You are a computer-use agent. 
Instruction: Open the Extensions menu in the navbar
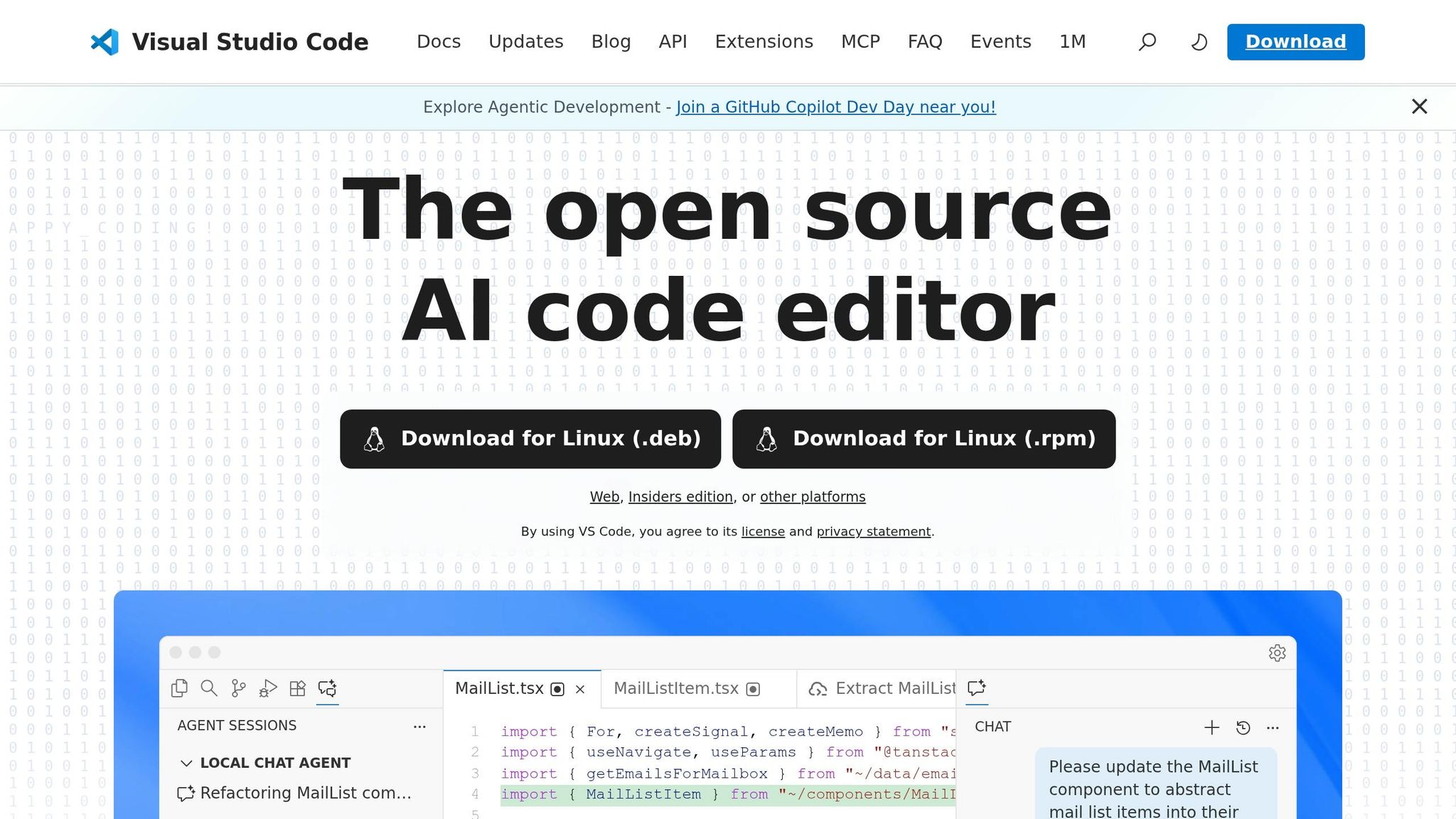[x=764, y=42]
